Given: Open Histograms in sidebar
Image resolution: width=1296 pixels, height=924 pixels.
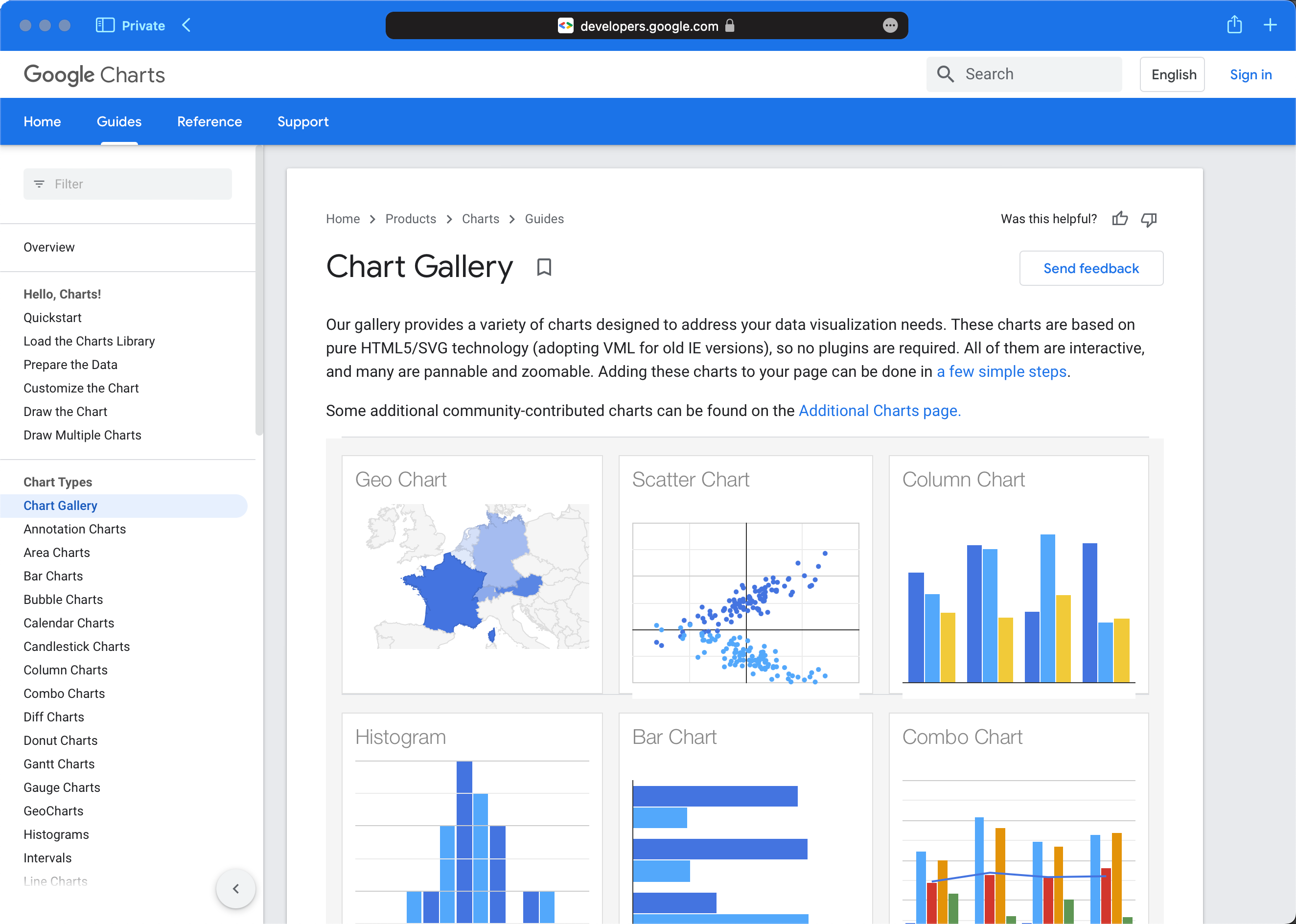Looking at the screenshot, I should point(56,834).
